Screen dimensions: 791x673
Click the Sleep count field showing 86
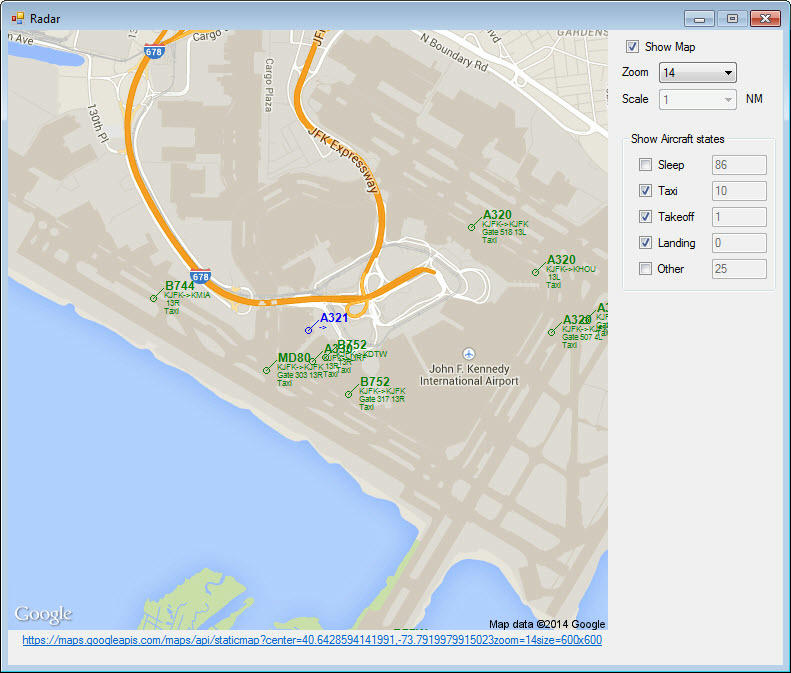[x=739, y=165]
